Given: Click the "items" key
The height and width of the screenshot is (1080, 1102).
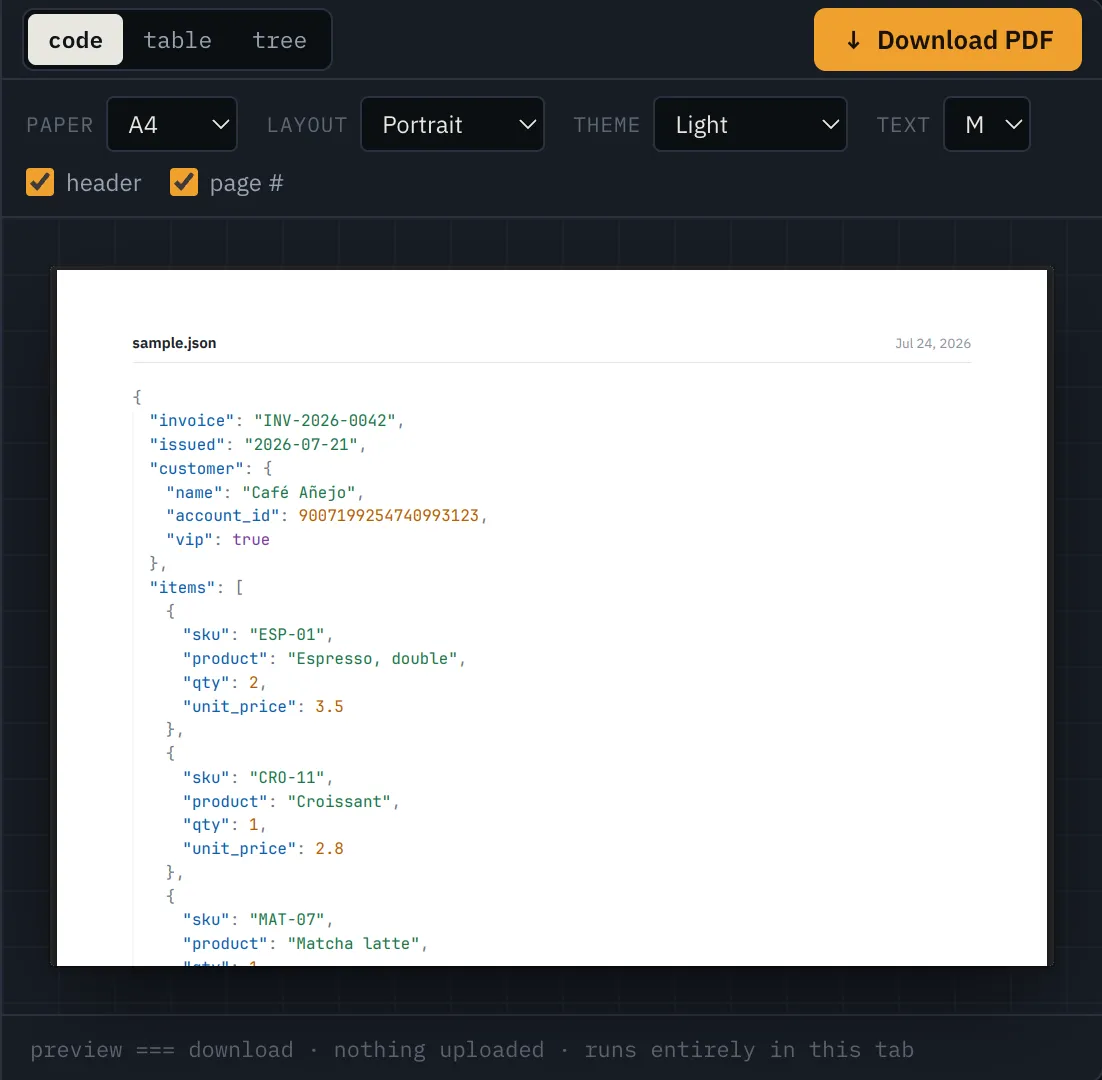Looking at the screenshot, I should (182, 587).
